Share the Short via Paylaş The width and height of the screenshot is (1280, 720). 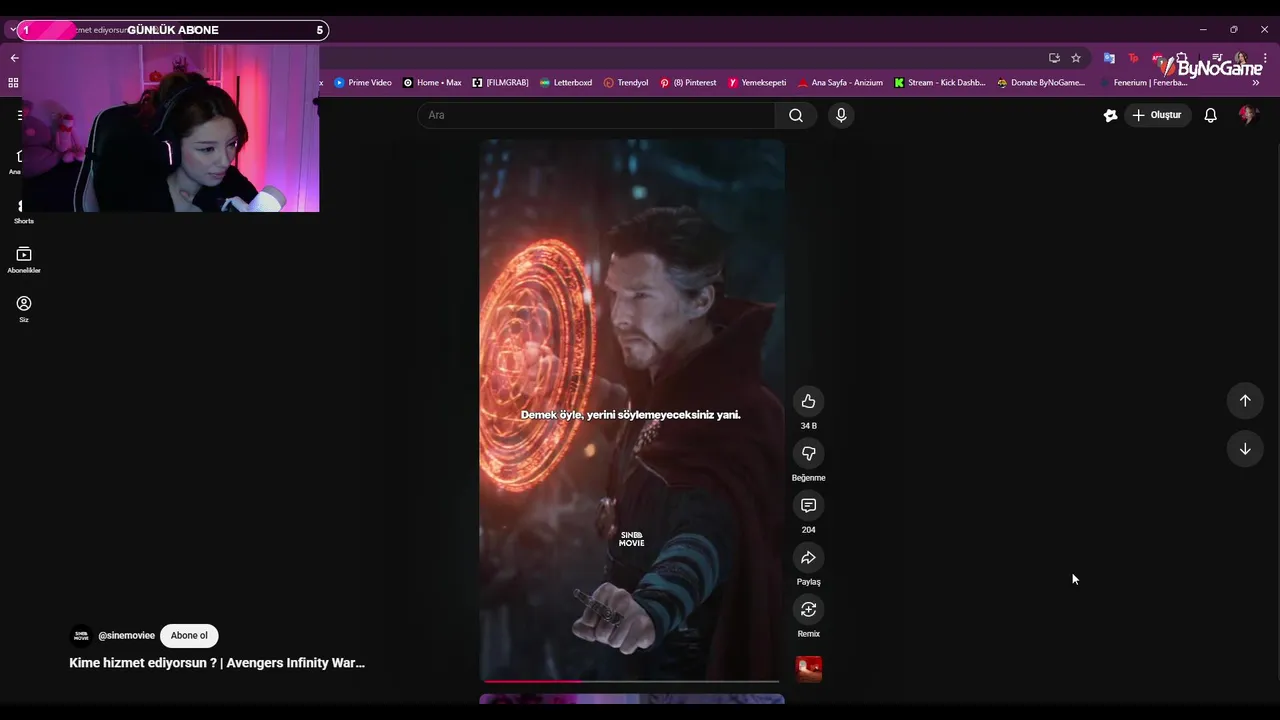808,557
